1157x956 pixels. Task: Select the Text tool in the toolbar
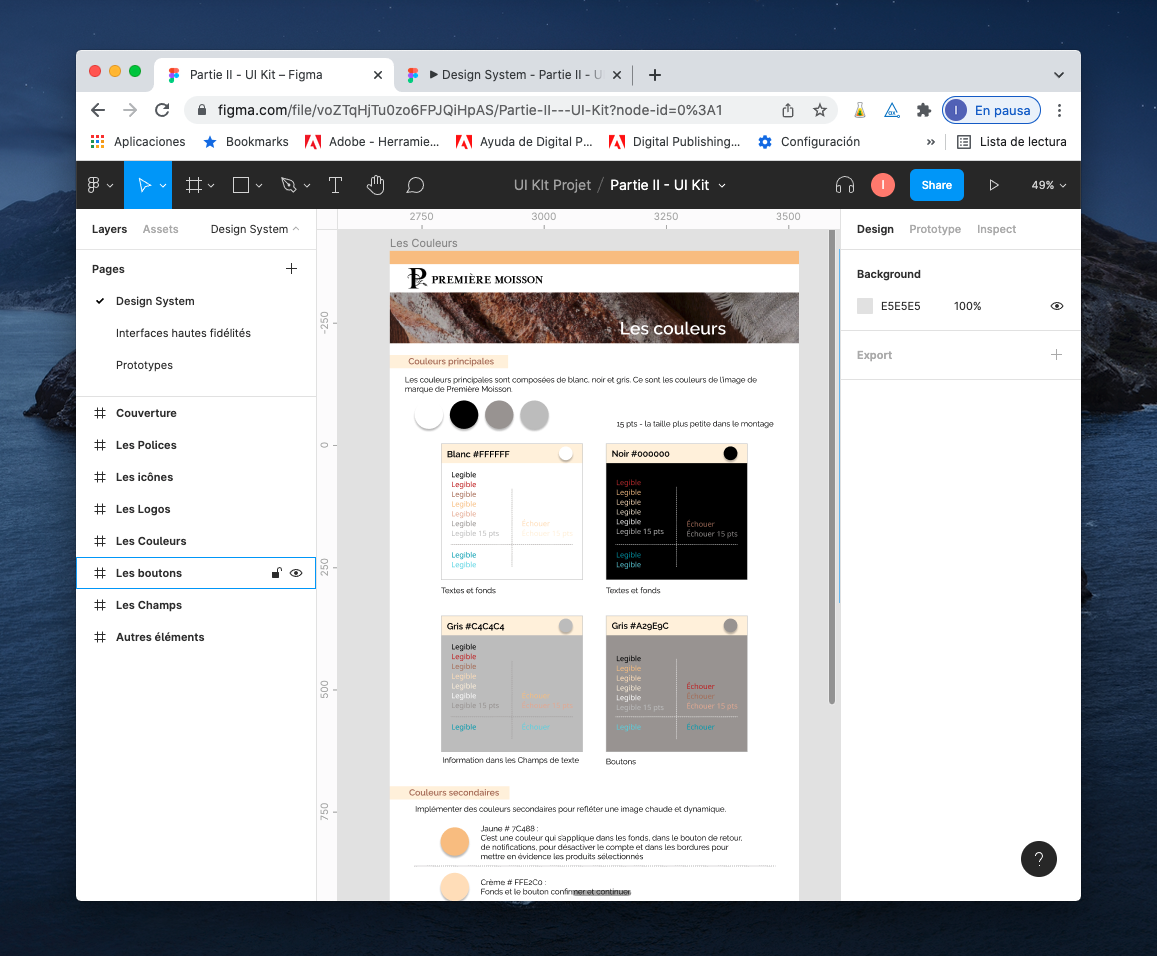coord(335,185)
